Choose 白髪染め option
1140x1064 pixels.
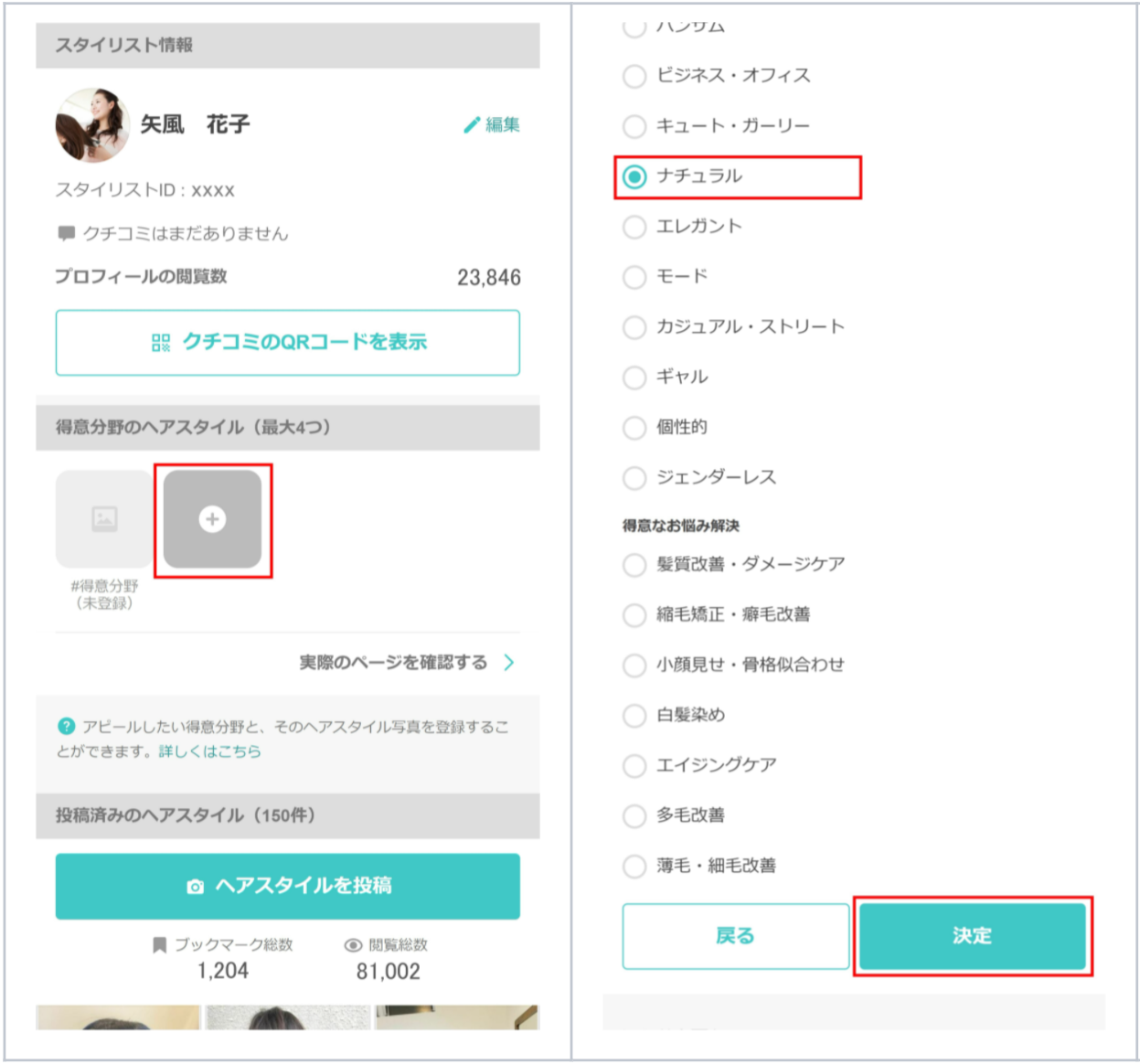click(x=634, y=716)
